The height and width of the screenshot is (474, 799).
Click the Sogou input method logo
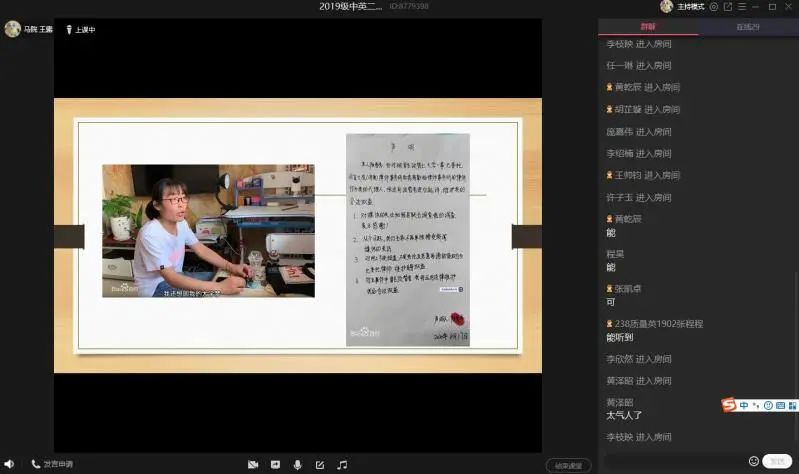(x=729, y=405)
